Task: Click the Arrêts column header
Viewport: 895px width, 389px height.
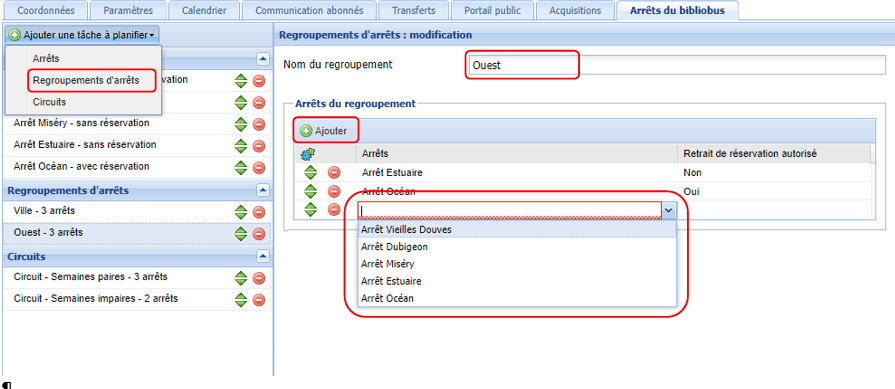Action: coord(517,154)
